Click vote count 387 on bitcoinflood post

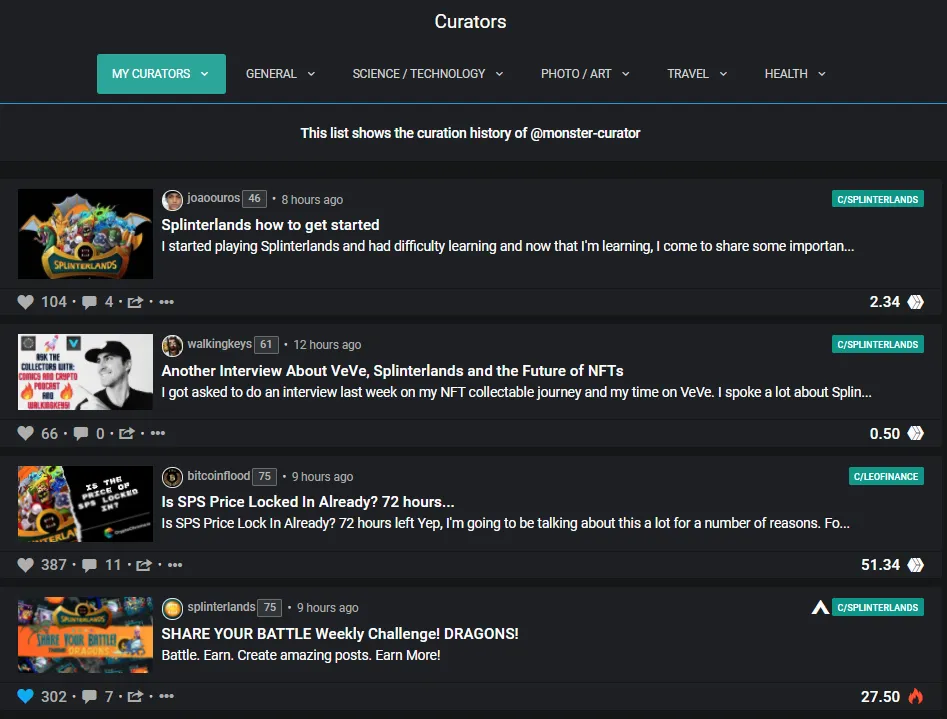point(54,565)
